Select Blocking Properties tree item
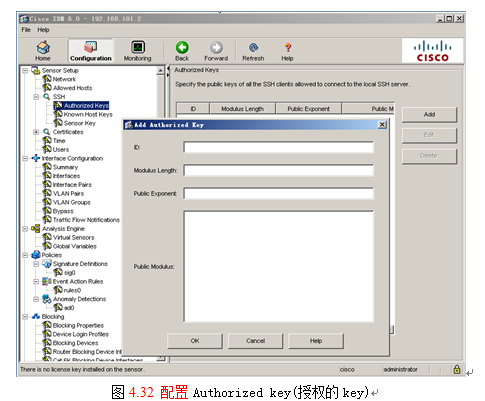The image size is (485, 401). 78,325
